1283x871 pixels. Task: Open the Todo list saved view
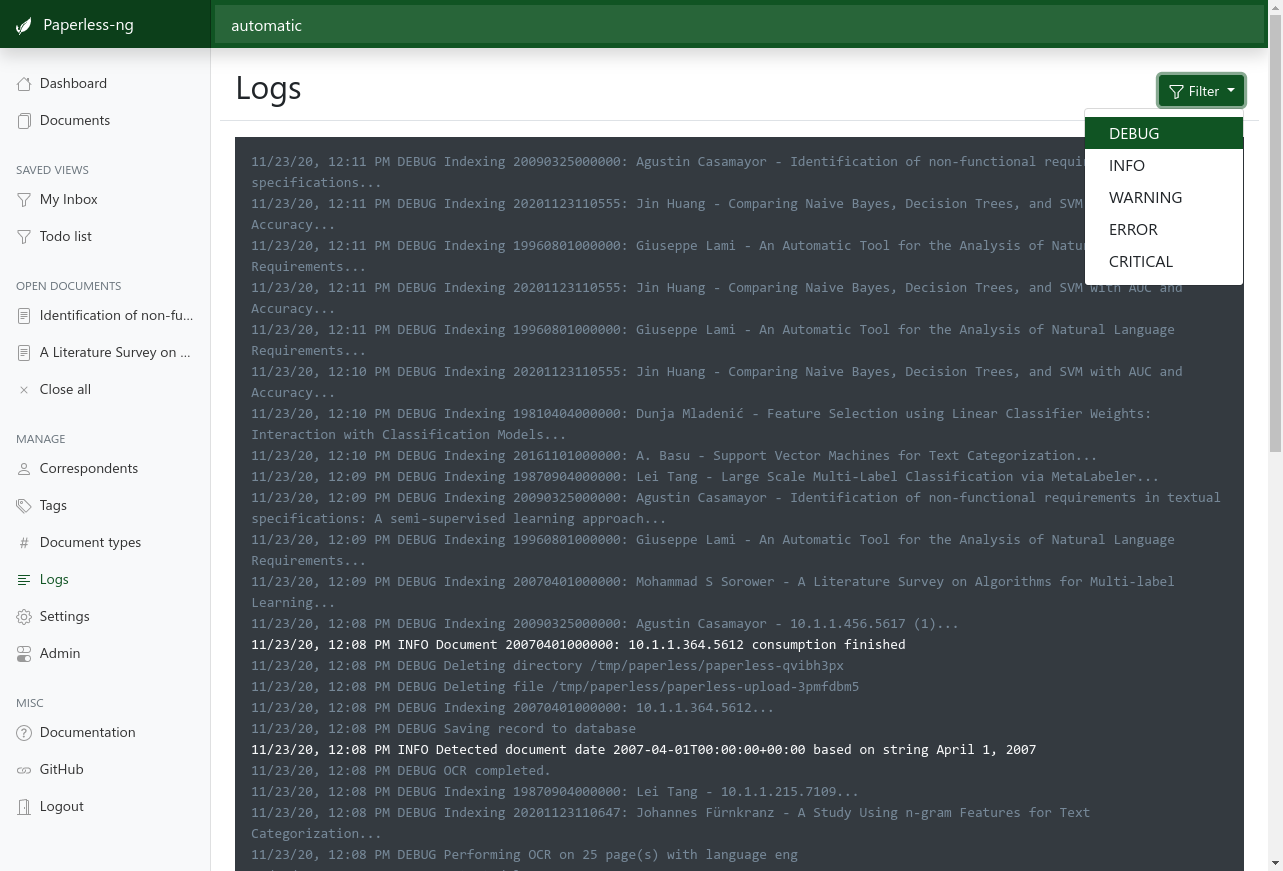coord(66,237)
